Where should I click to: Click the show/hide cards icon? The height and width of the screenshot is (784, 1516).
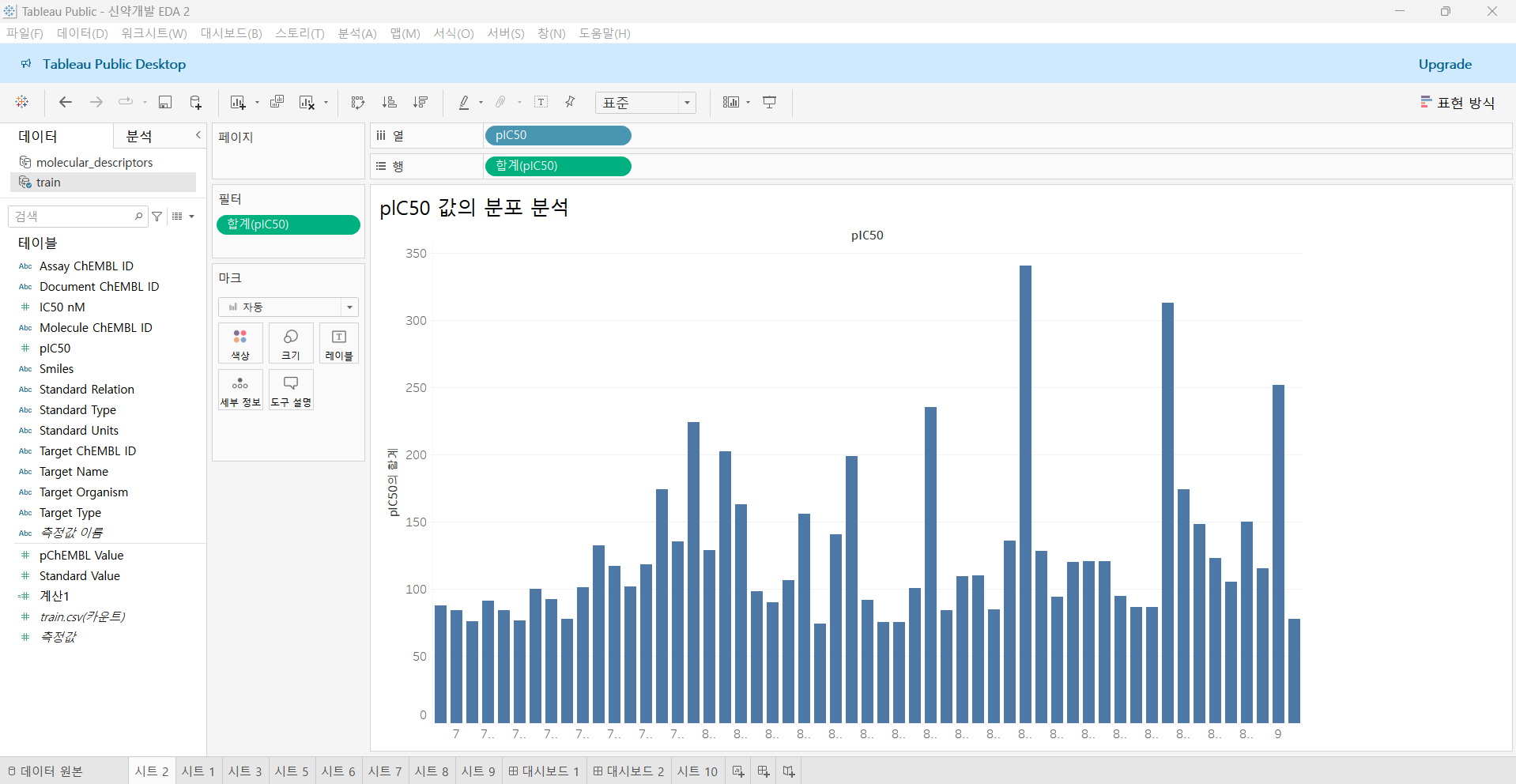click(x=731, y=102)
